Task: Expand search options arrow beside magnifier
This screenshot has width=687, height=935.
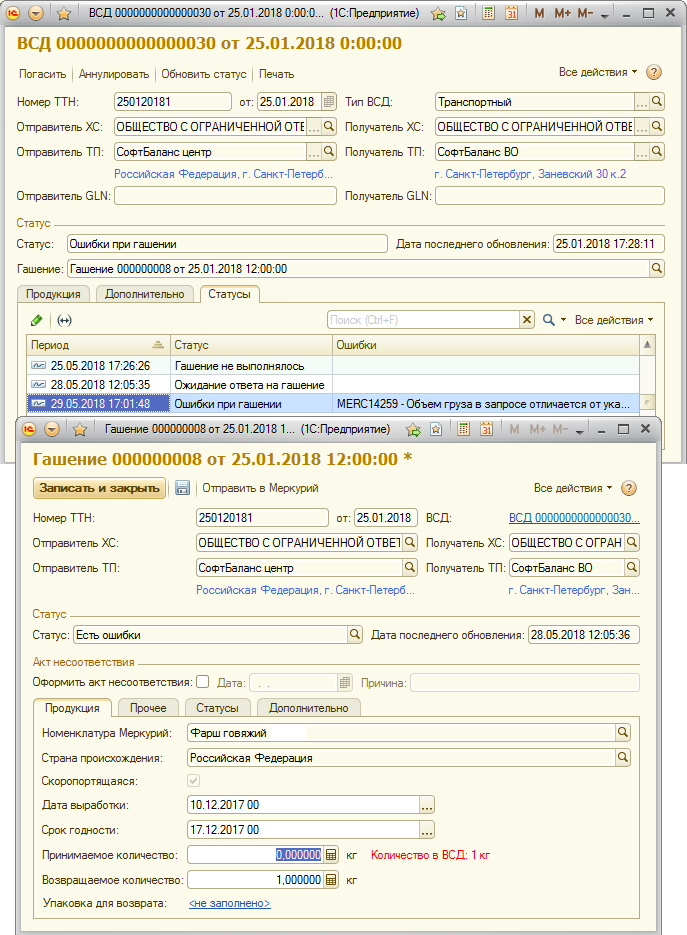Action: (564, 320)
